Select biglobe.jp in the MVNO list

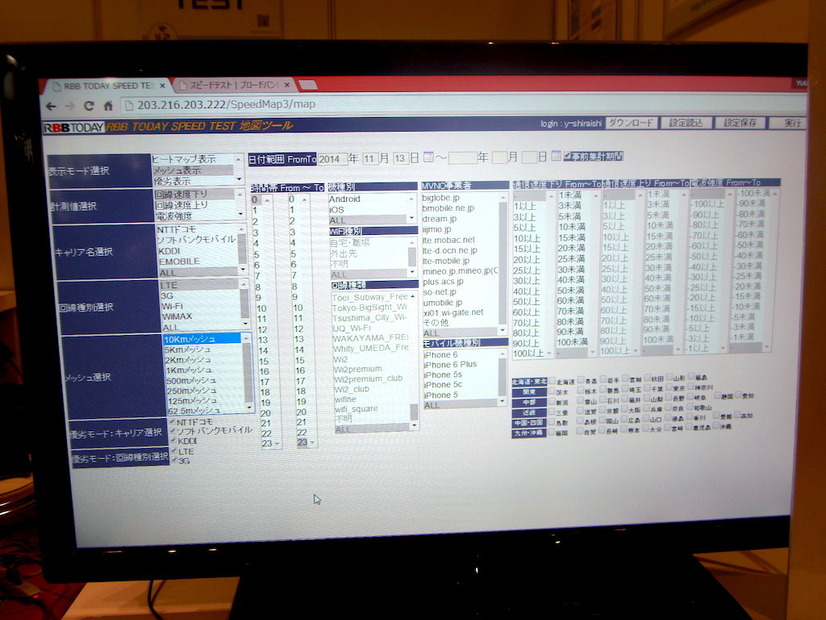tap(441, 198)
